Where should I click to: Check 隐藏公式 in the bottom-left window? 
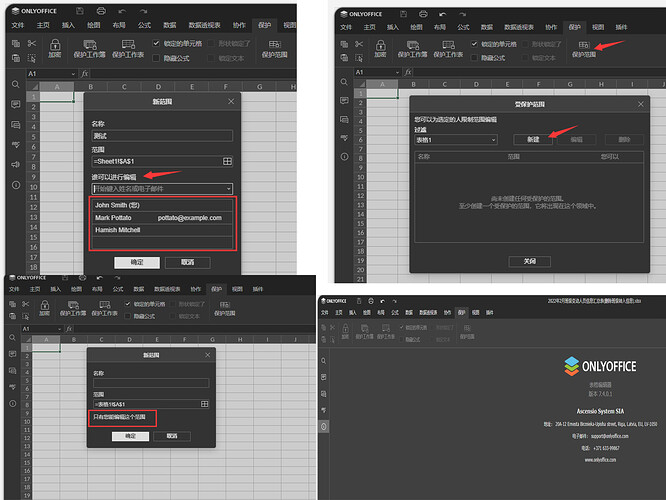click(x=127, y=316)
